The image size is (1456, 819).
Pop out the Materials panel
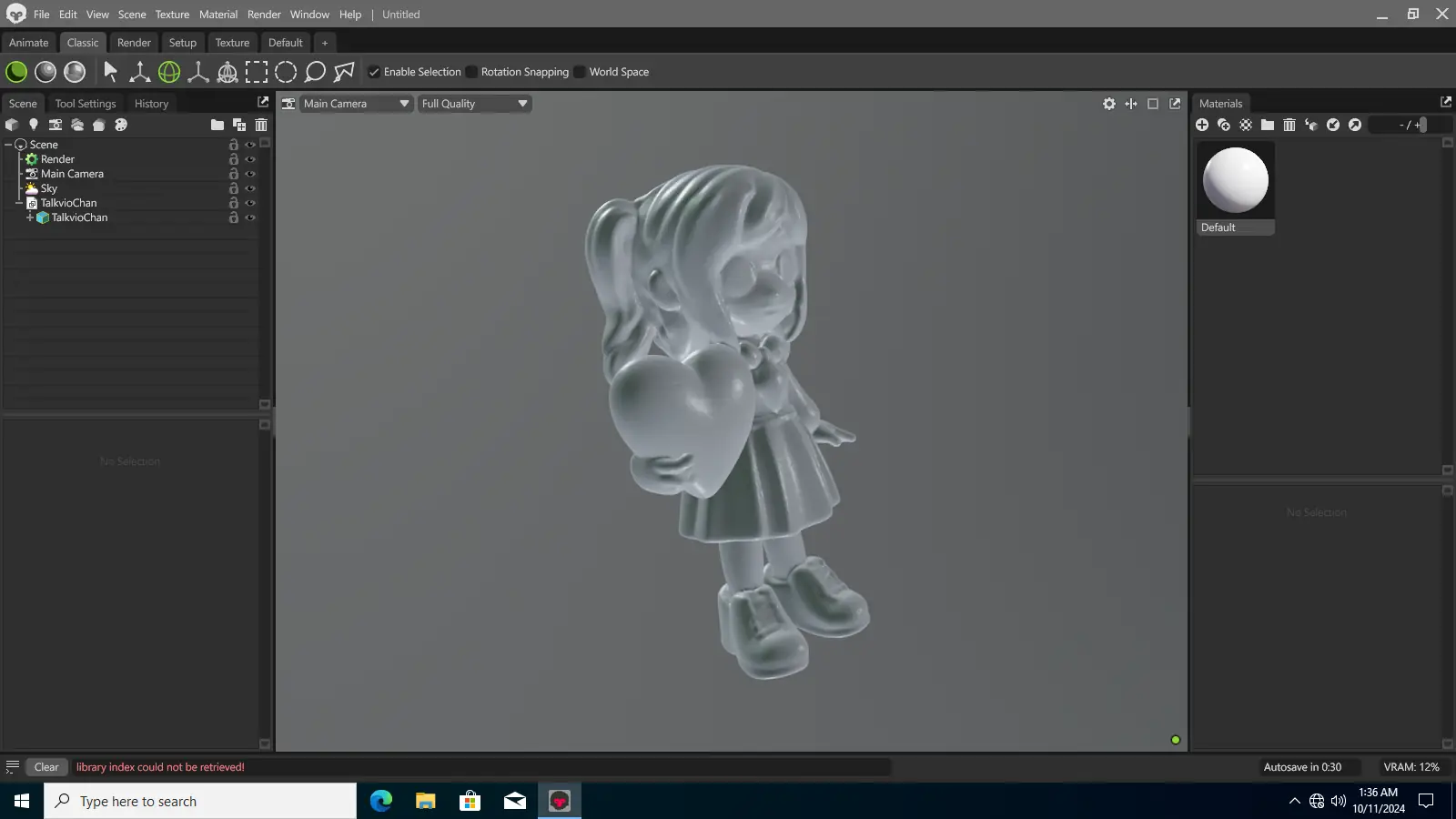[1446, 102]
